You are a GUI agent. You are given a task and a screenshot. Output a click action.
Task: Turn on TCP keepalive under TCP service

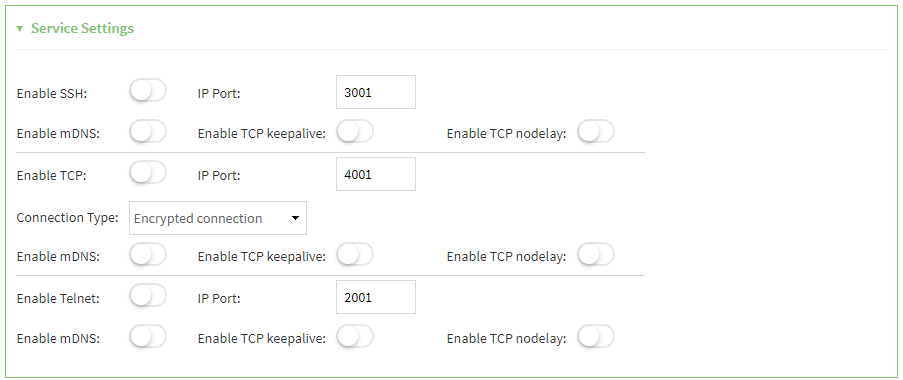(355, 255)
